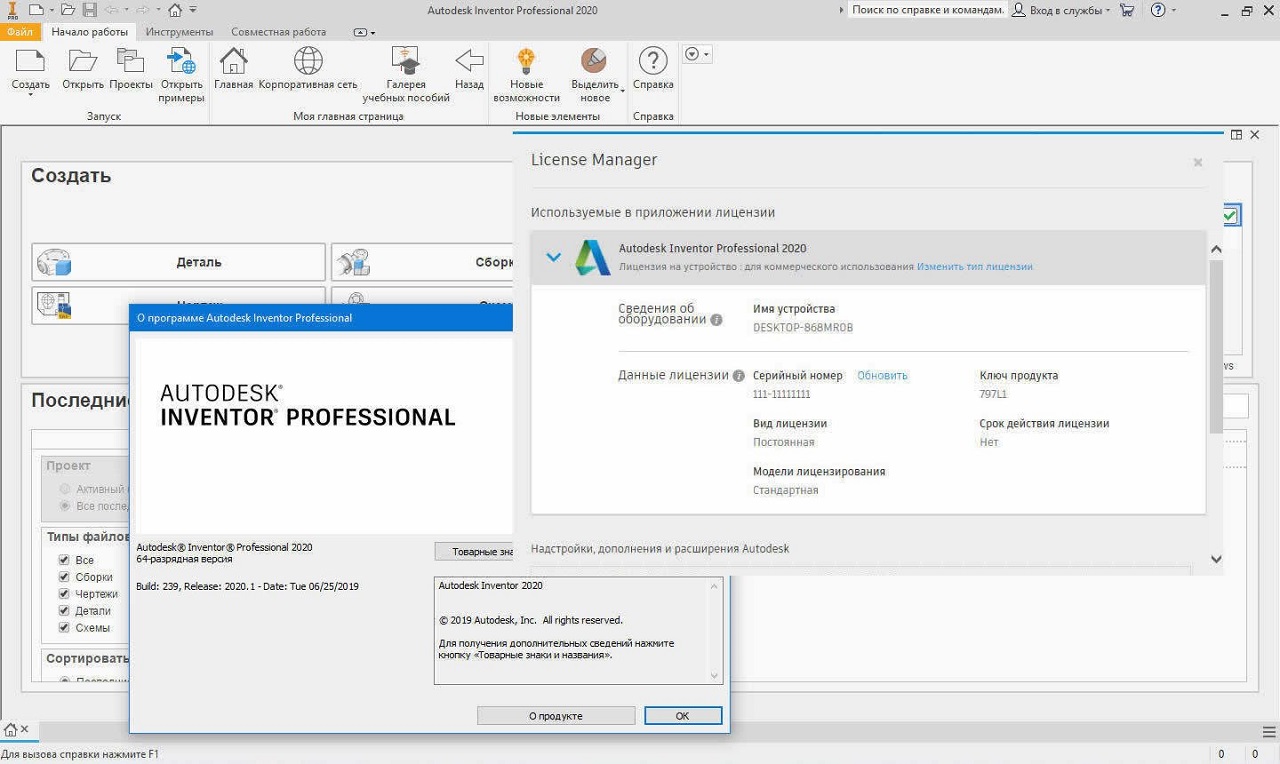The height and width of the screenshot is (764, 1280).
Task: Toggle the Чертежи checkbox
Action: 64,594
